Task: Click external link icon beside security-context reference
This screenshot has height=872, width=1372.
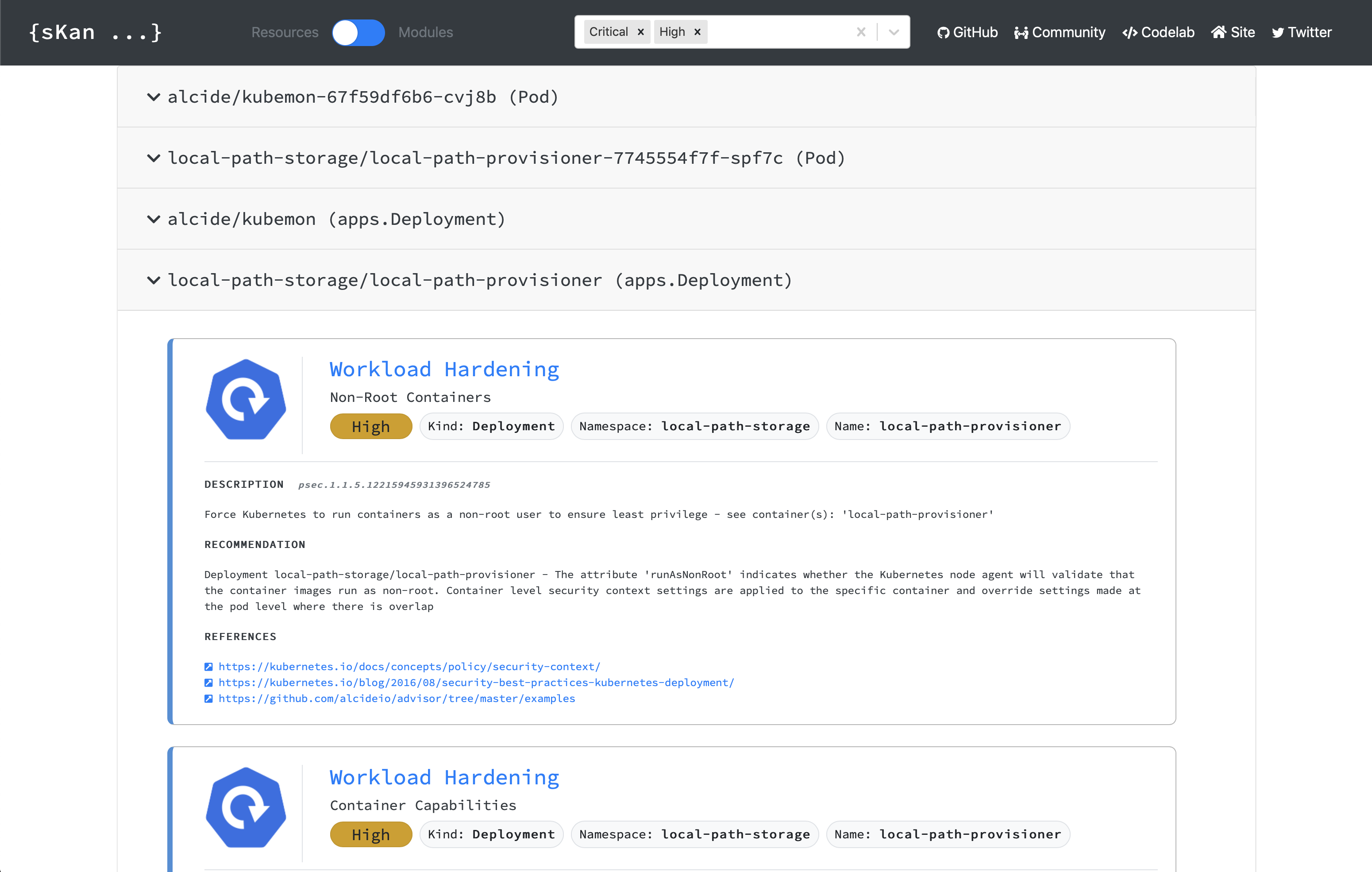Action: pyautogui.click(x=208, y=667)
